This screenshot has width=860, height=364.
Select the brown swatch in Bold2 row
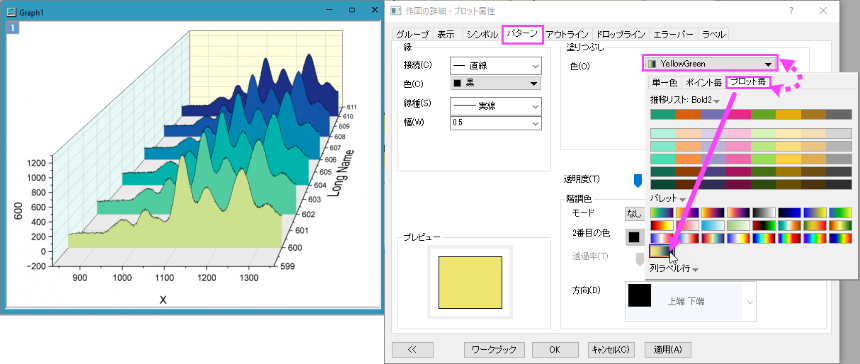814,115
